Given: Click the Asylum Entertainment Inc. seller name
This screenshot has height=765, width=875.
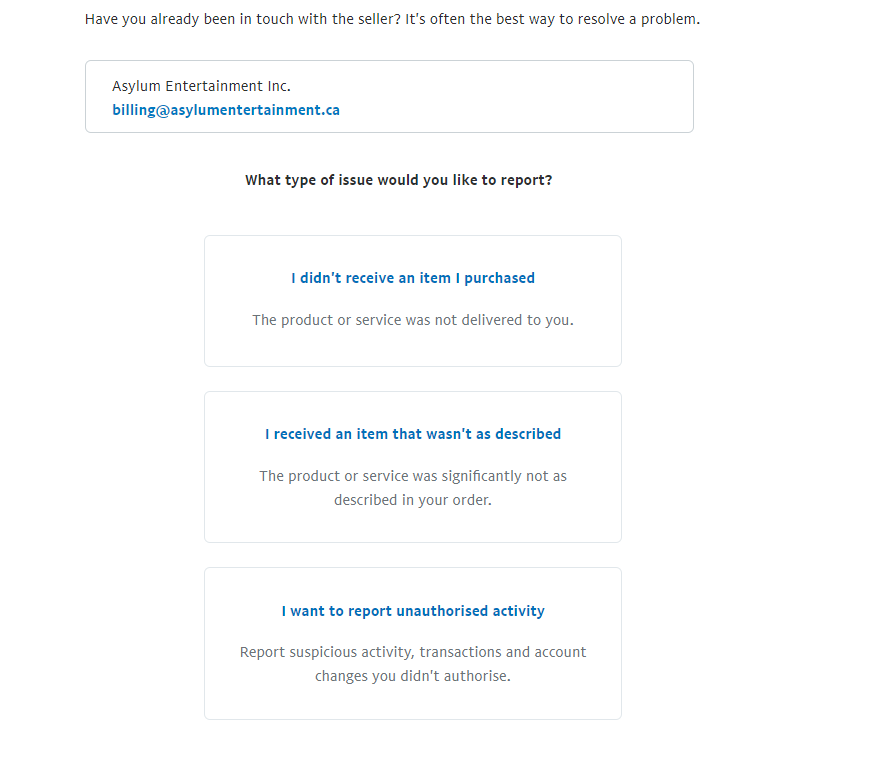Looking at the screenshot, I should (x=201, y=86).
